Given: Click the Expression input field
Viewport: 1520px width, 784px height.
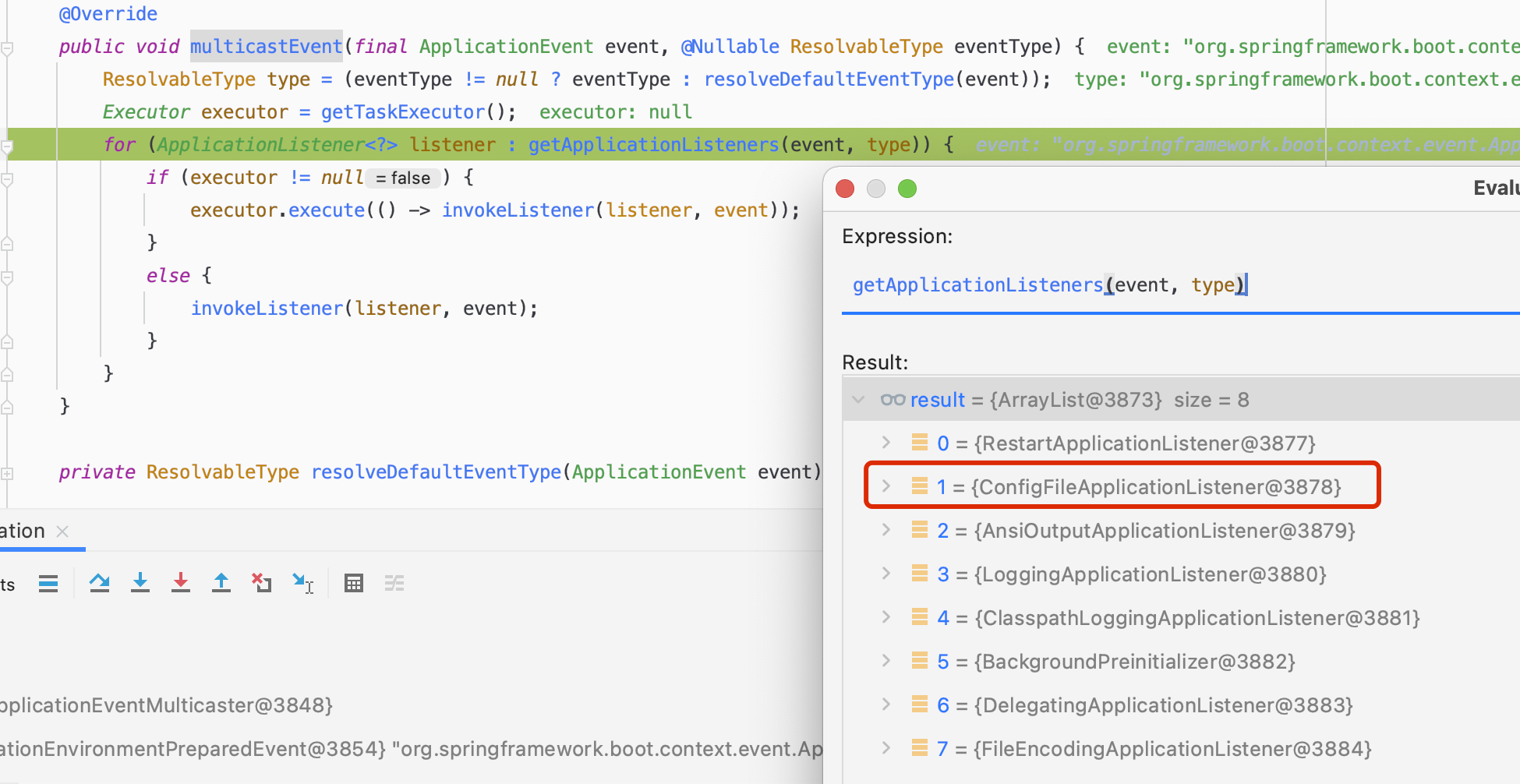Looking at the screenshot, I should [x=1181, y=285].
